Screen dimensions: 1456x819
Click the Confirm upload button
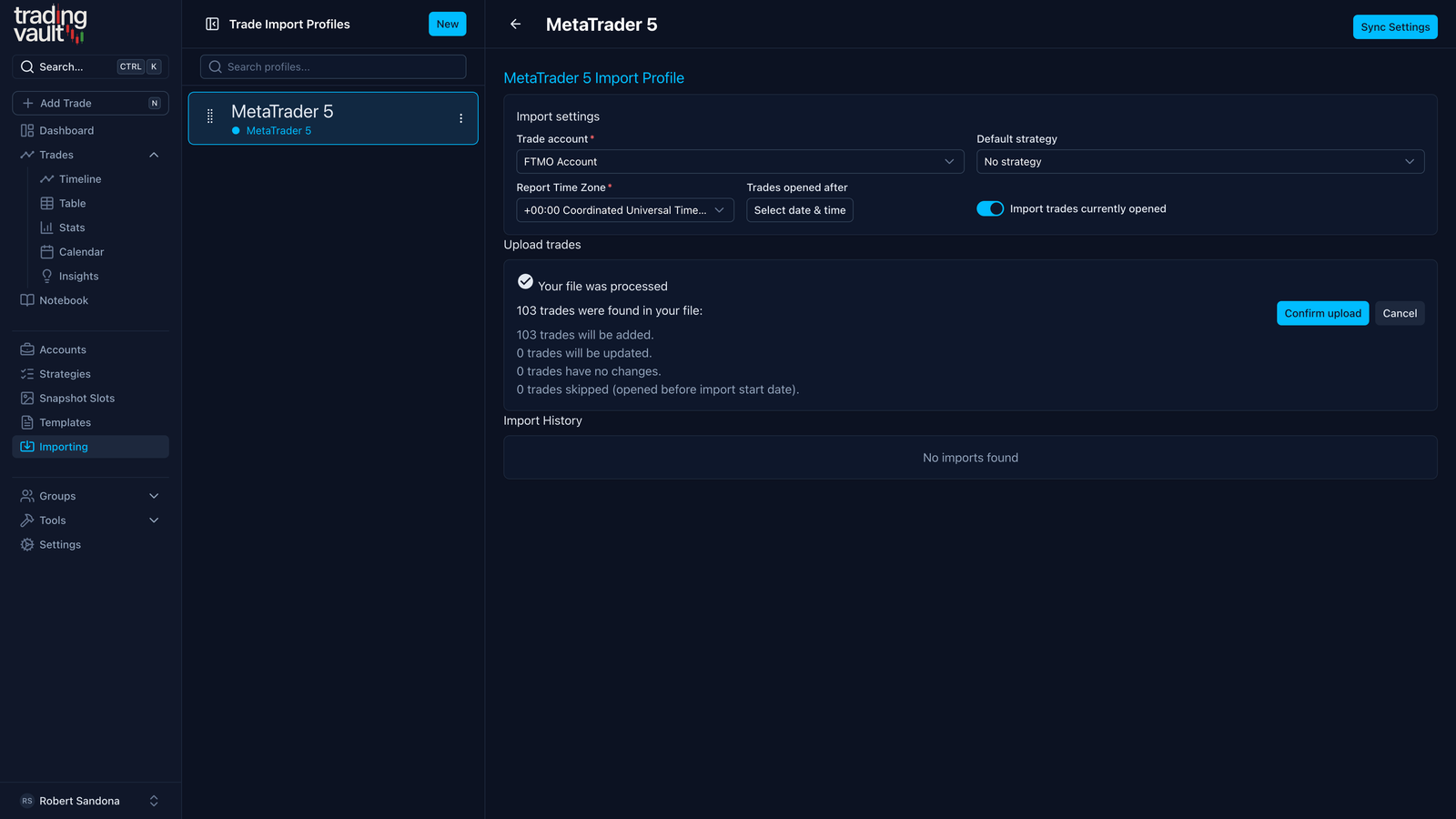tap(1322, 313)
